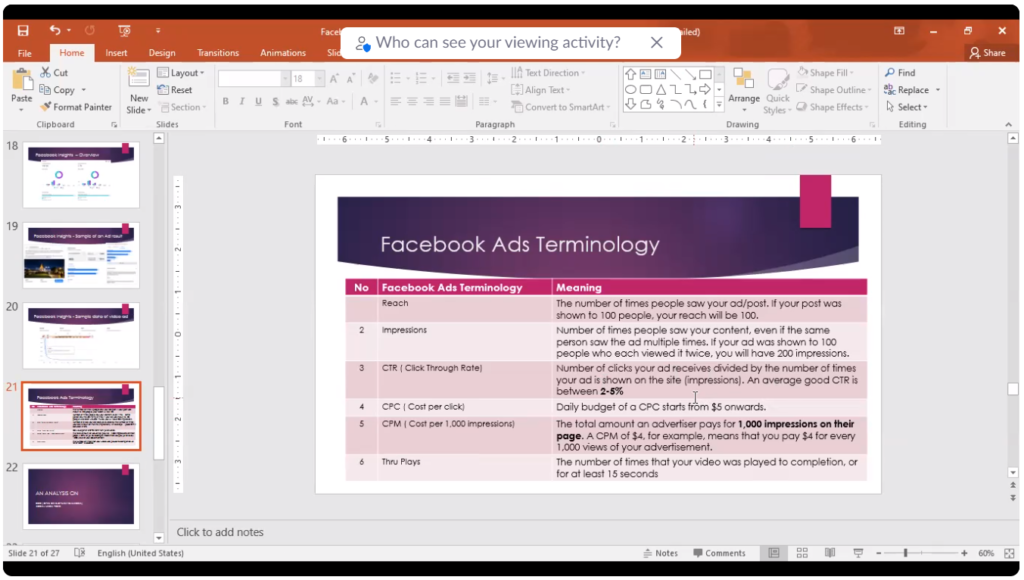Select the Format Painter tool
Image resolution: width=1024 pixels, height=580 pixels.
[77, 107]
